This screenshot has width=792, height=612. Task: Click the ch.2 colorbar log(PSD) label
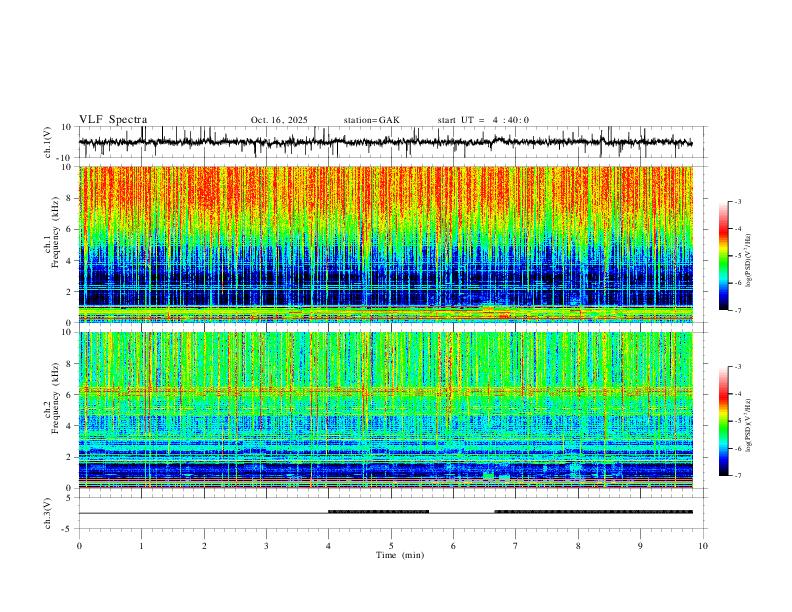(749, 426)
